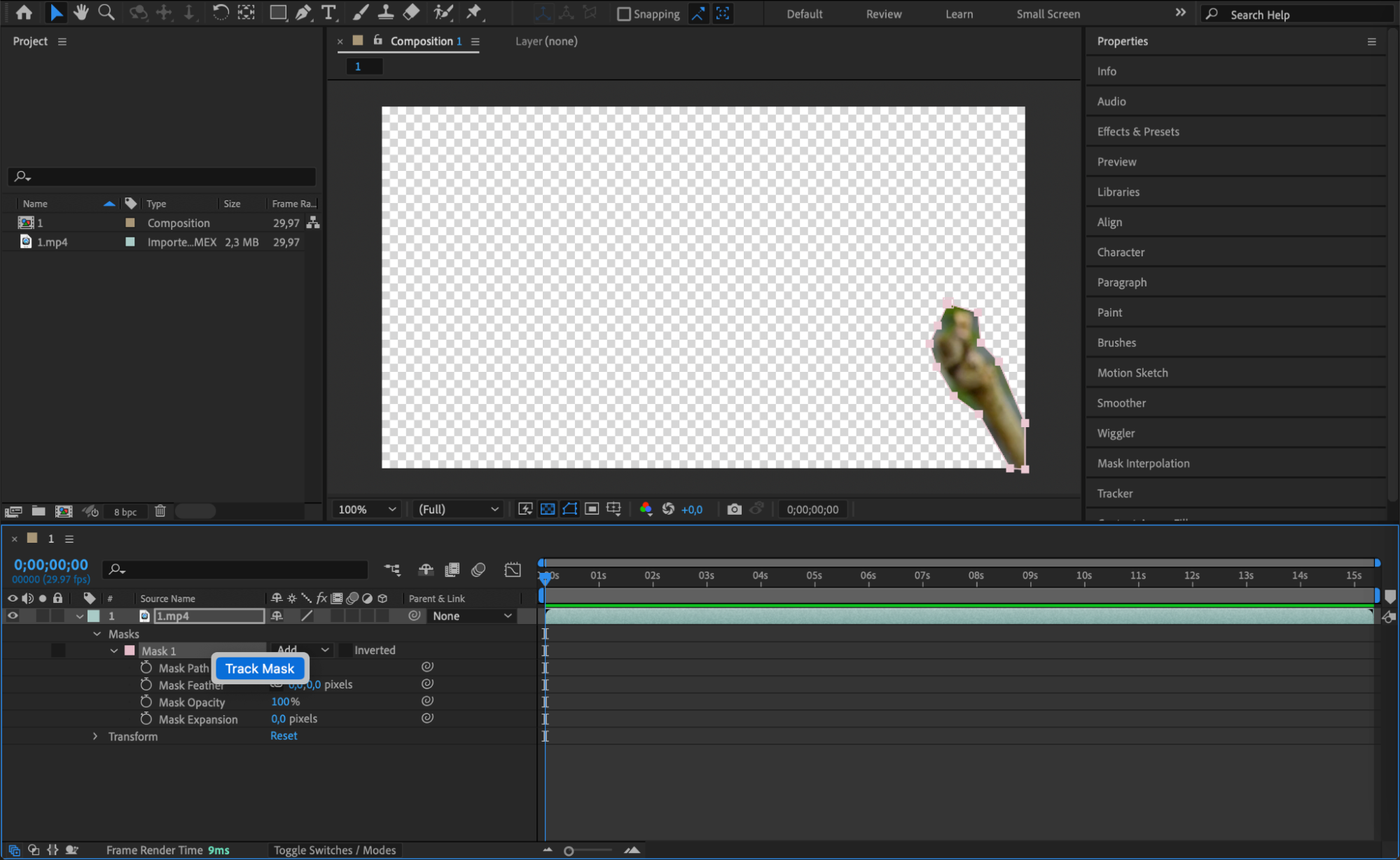The image size is (1400, 860).
Task: Click the Reset transform link
Action: [284, 735]
